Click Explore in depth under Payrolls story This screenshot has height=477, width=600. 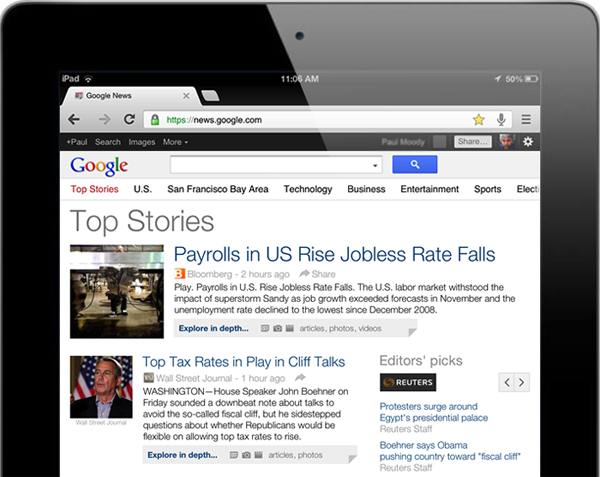pyautogui.click(x=214, y=328)
